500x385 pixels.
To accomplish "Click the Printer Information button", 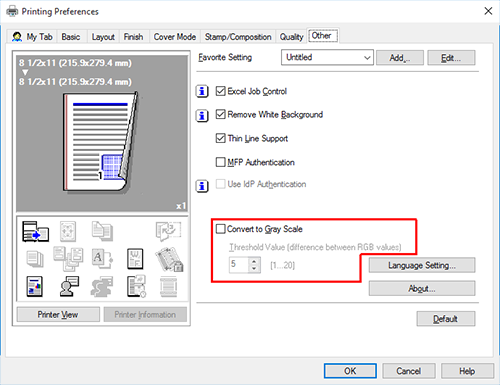I will (145, 314).
